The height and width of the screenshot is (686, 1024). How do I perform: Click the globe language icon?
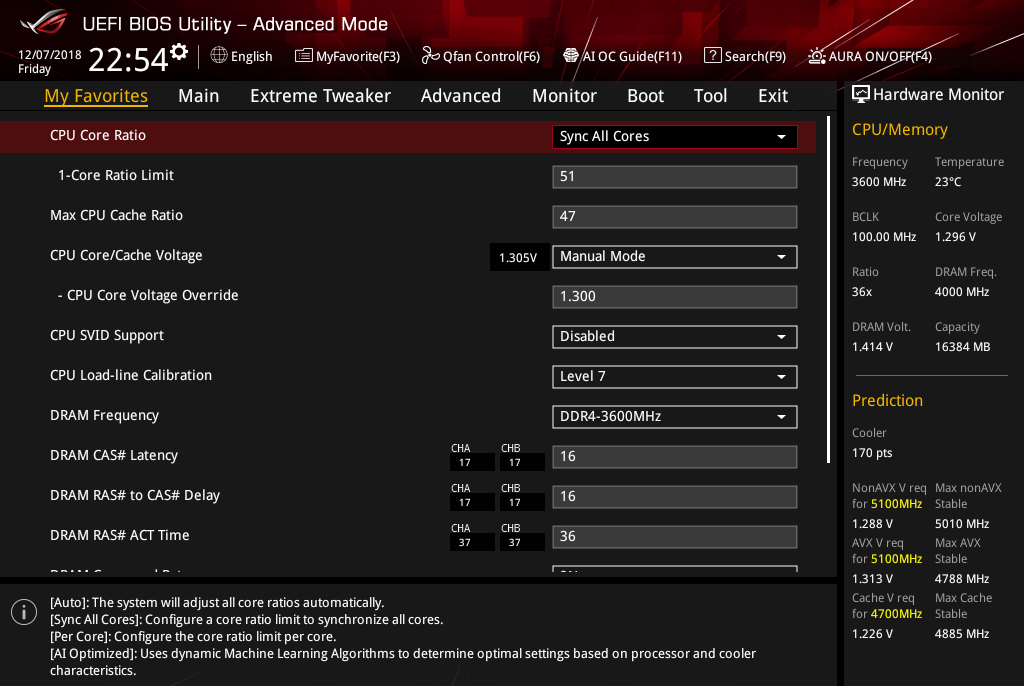click(x=219, y=56)
